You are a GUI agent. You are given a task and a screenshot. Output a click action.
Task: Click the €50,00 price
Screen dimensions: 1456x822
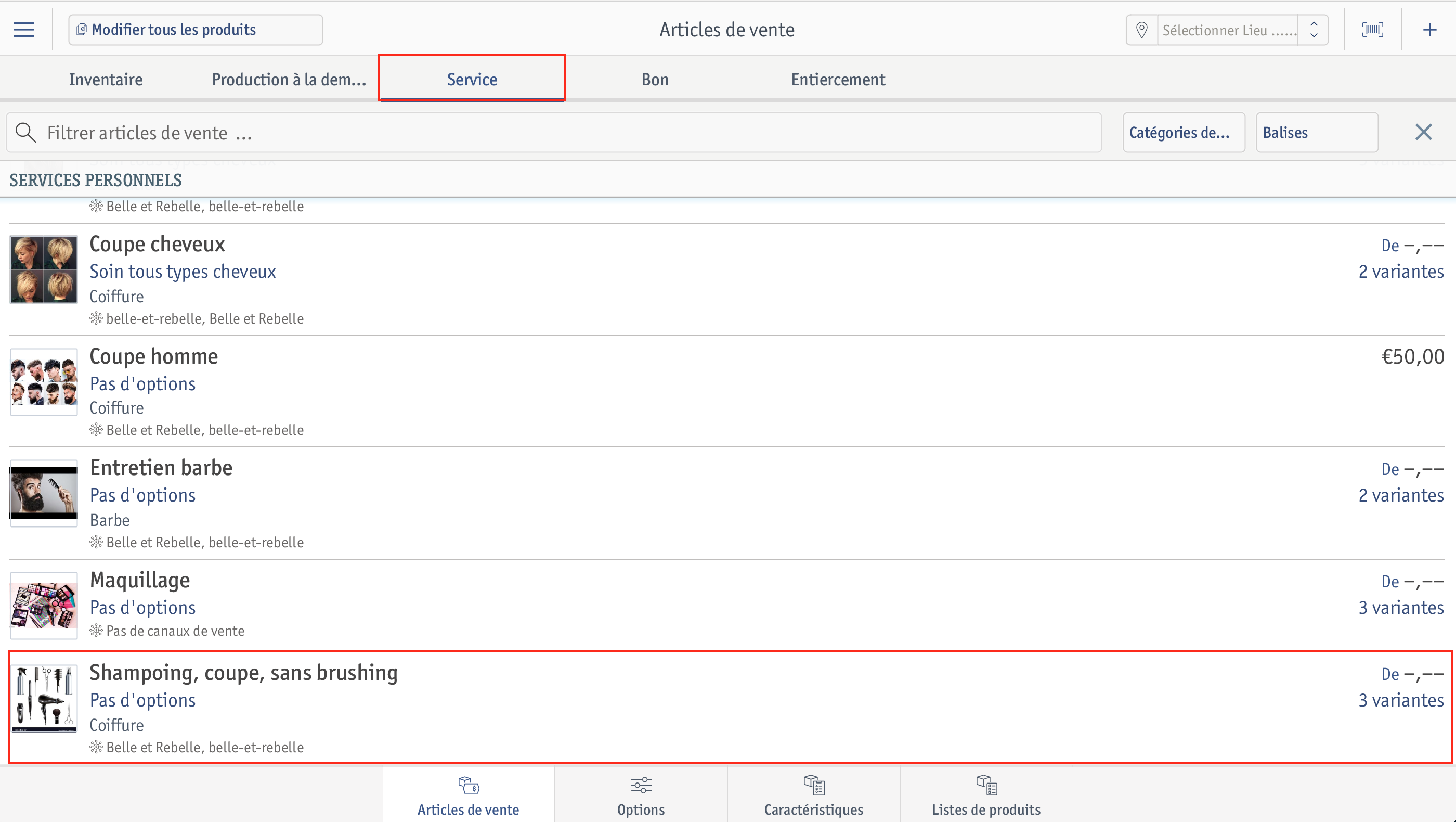pyautogui.click(x=1413, y=357)
